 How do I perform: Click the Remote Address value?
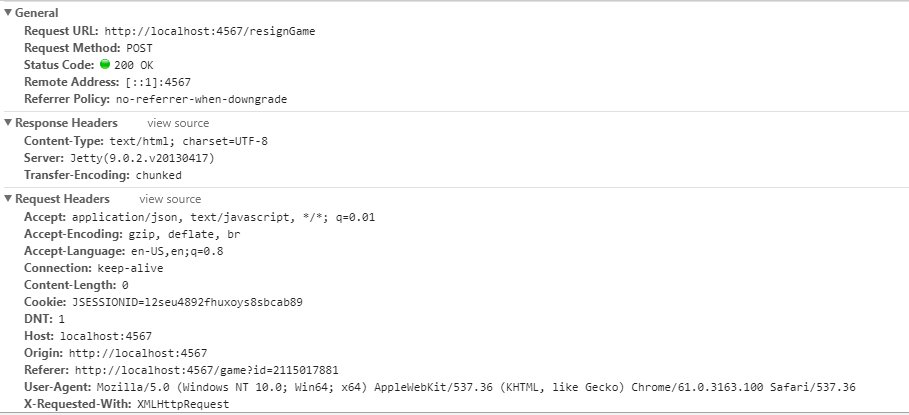[158, 82]
